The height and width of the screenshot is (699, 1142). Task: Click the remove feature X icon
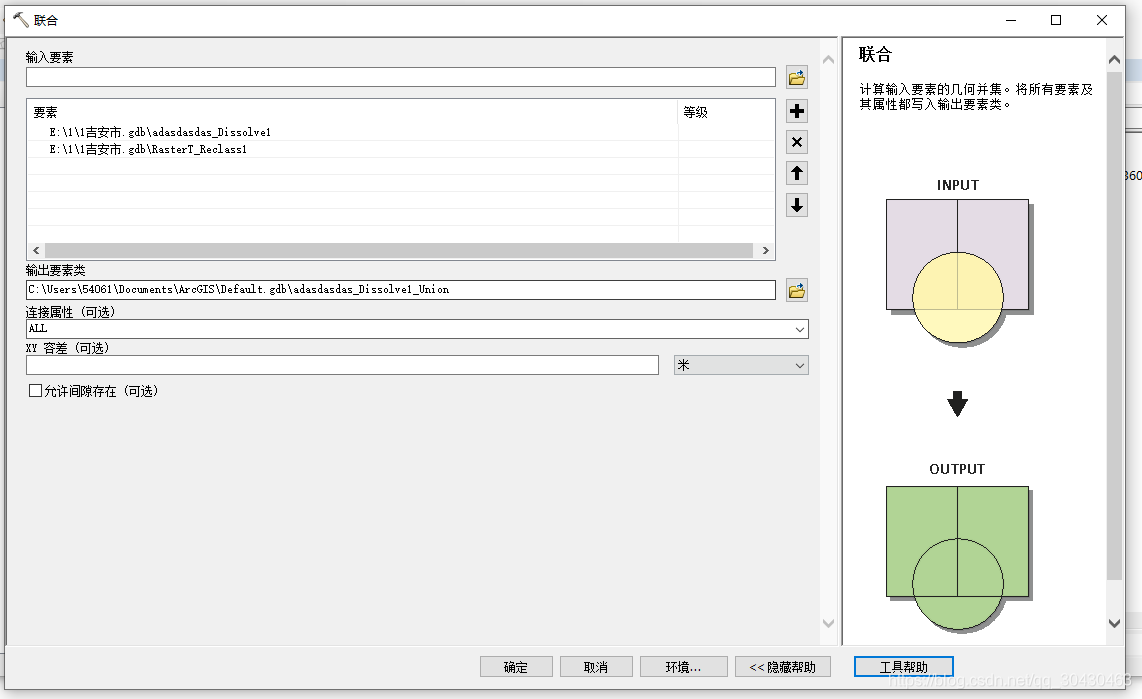point(796,142)
